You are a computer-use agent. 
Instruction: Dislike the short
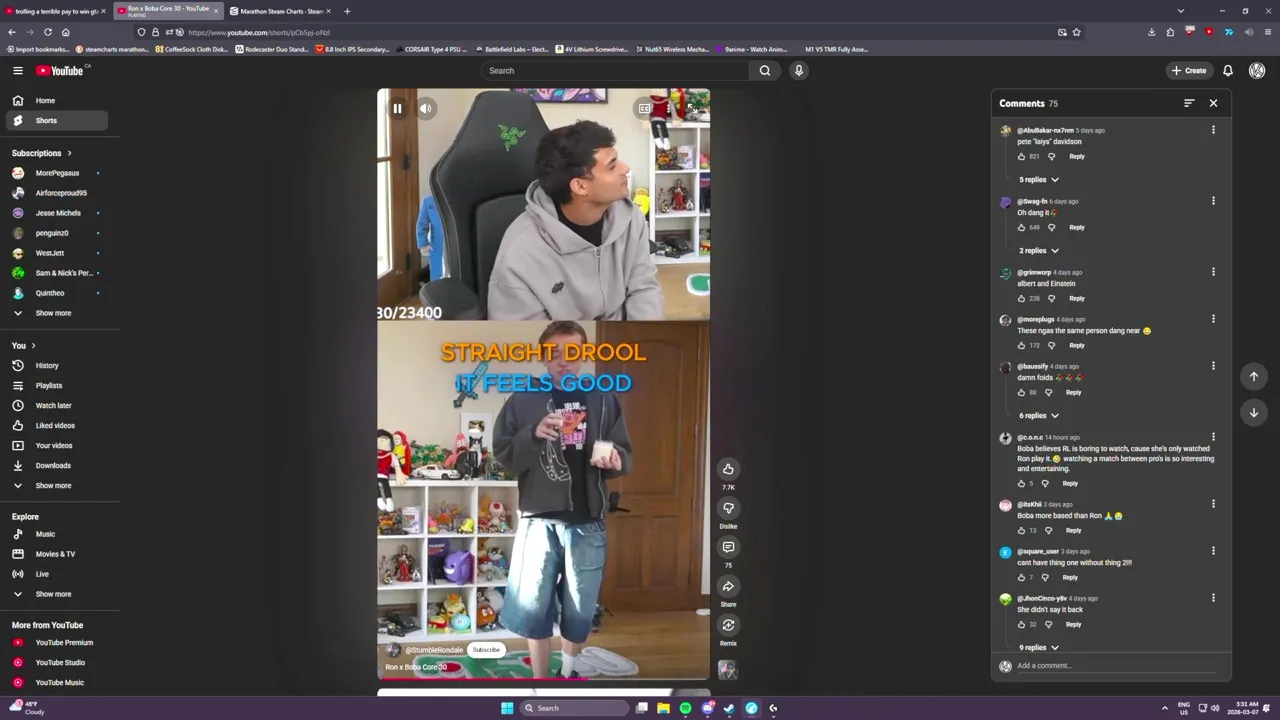728,508
